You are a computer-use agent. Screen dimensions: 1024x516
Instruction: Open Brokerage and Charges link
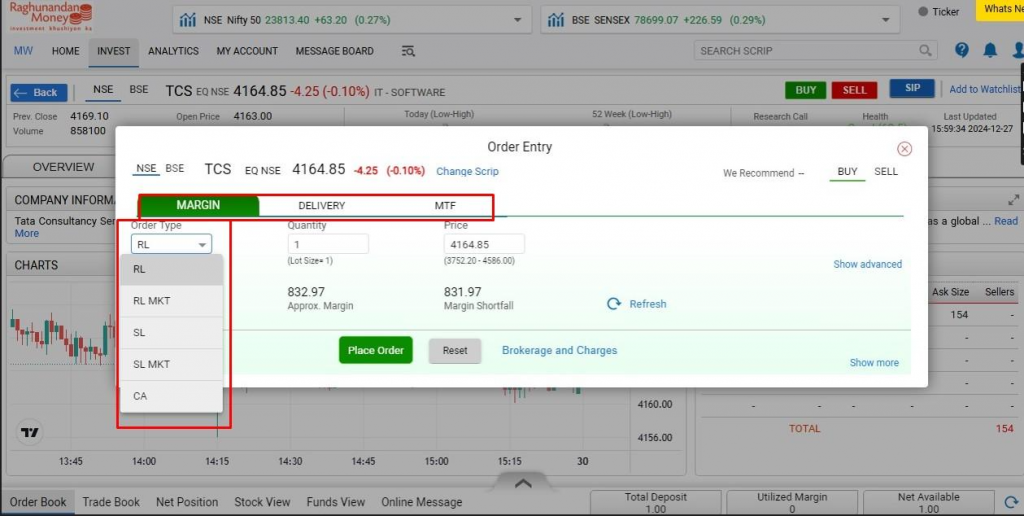(559, 350)
